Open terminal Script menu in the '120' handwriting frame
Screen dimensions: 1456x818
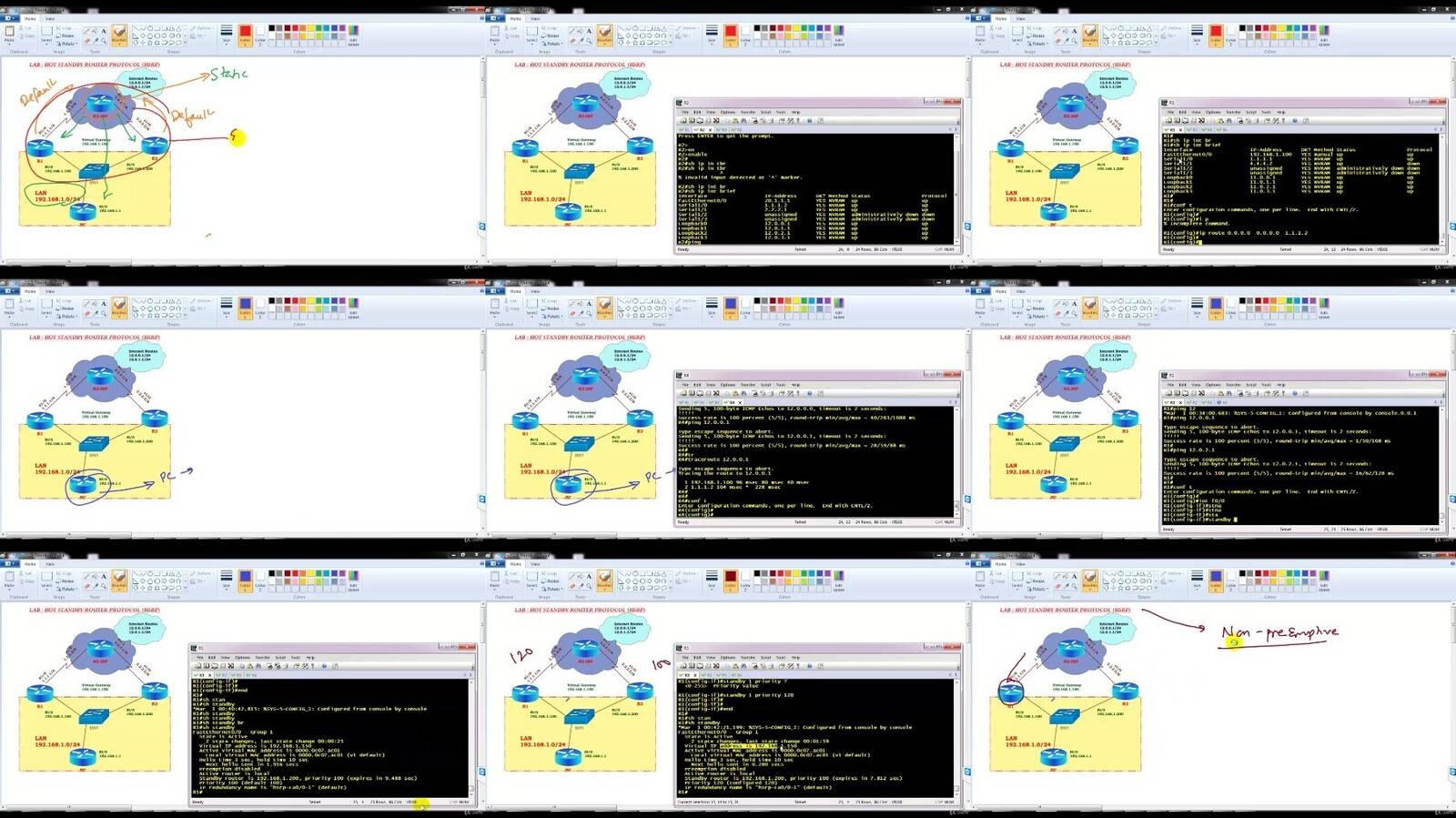pos(765,657)
